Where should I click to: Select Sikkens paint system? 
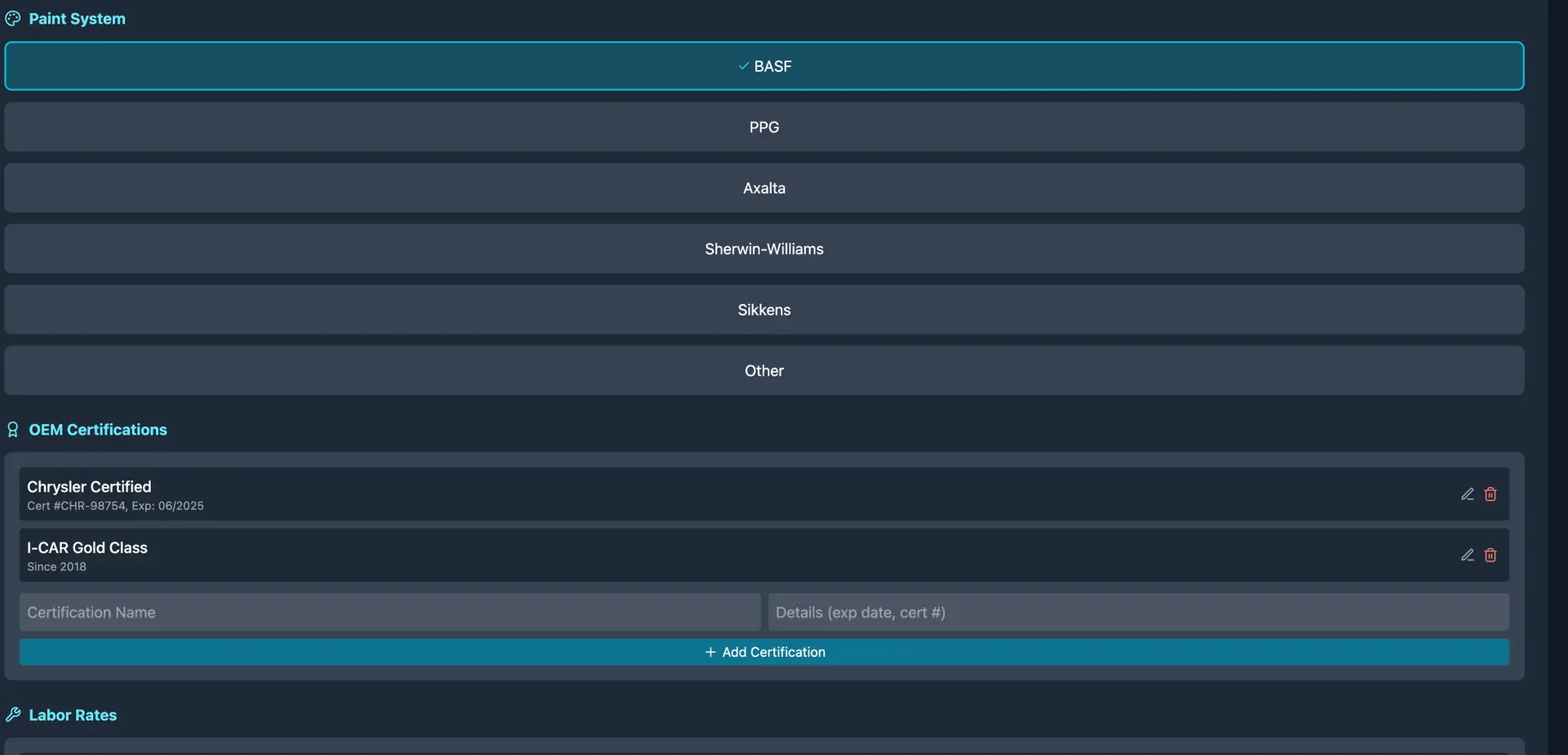tap(764, 310)
